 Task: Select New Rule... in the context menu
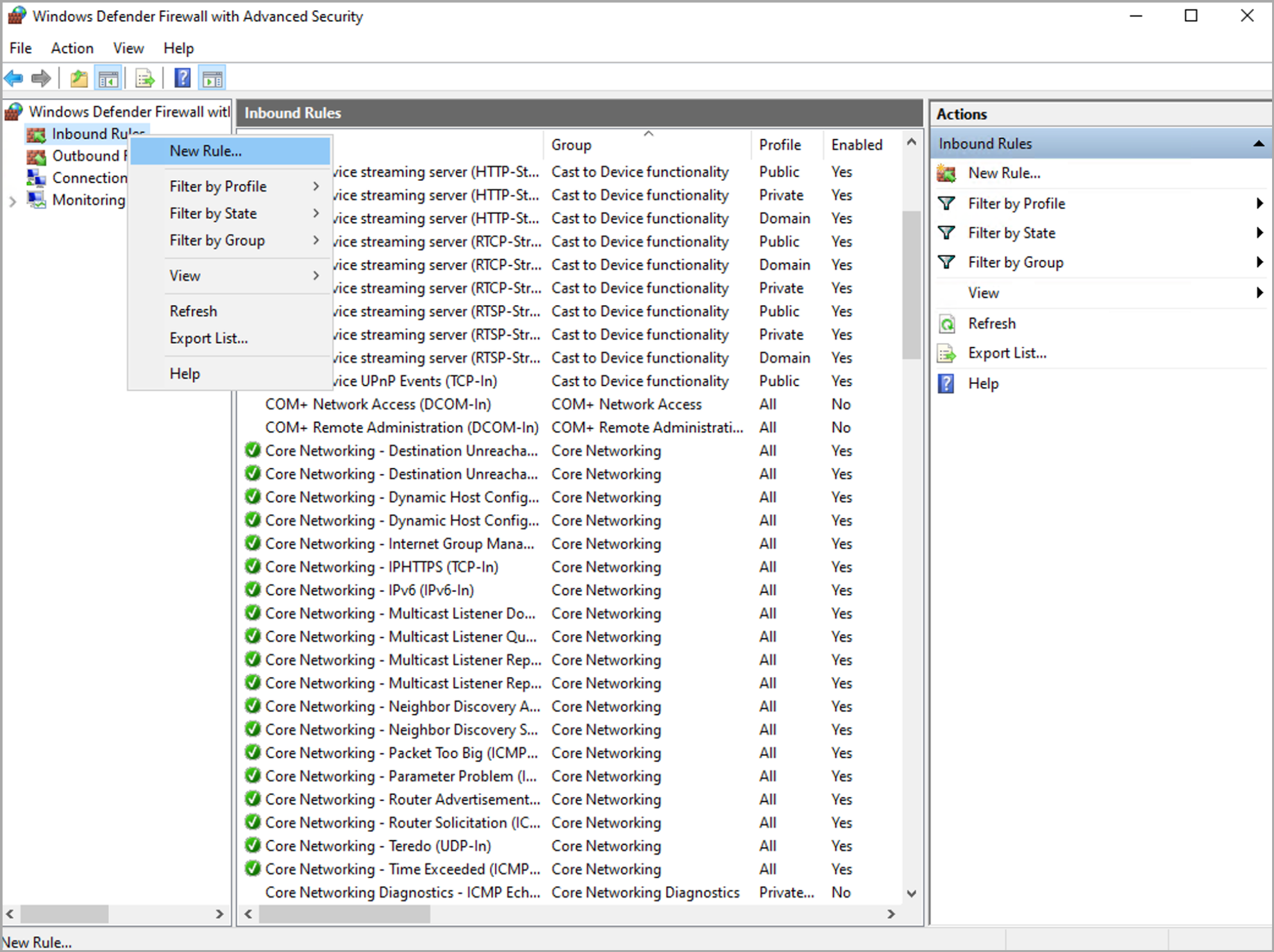(205, 151)
